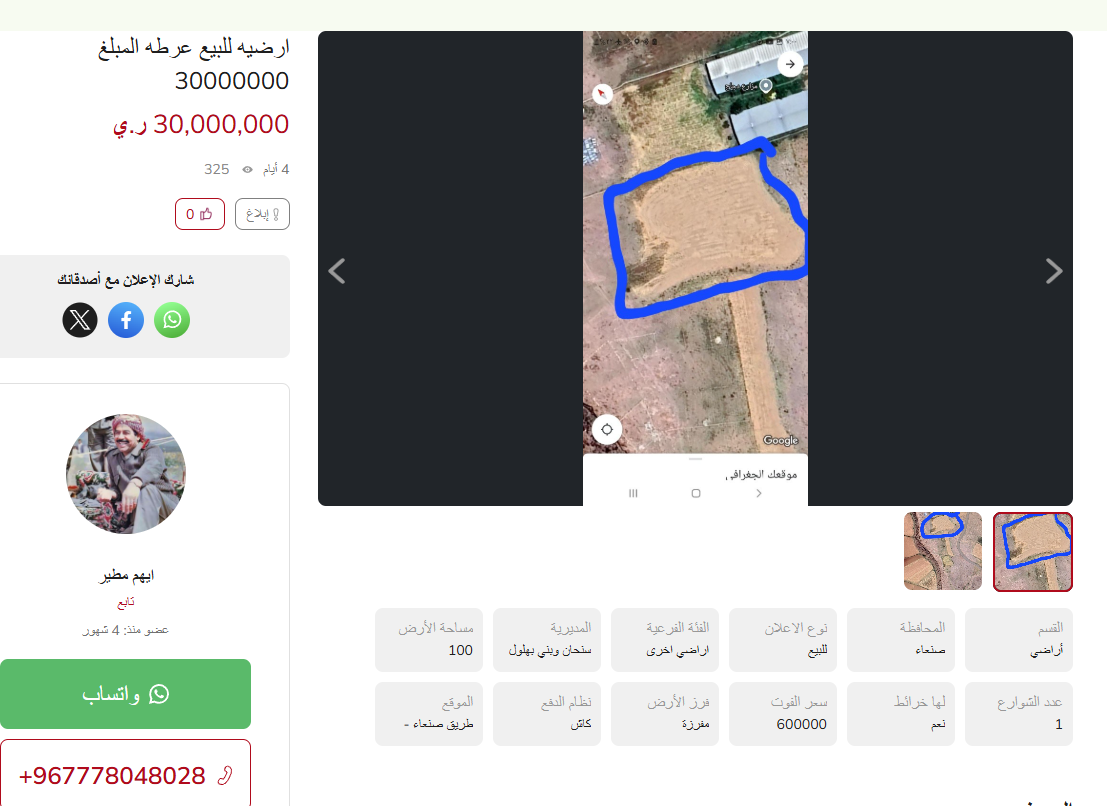
Task: Go to previous image with left arrow
Action: tap(337, 271)
